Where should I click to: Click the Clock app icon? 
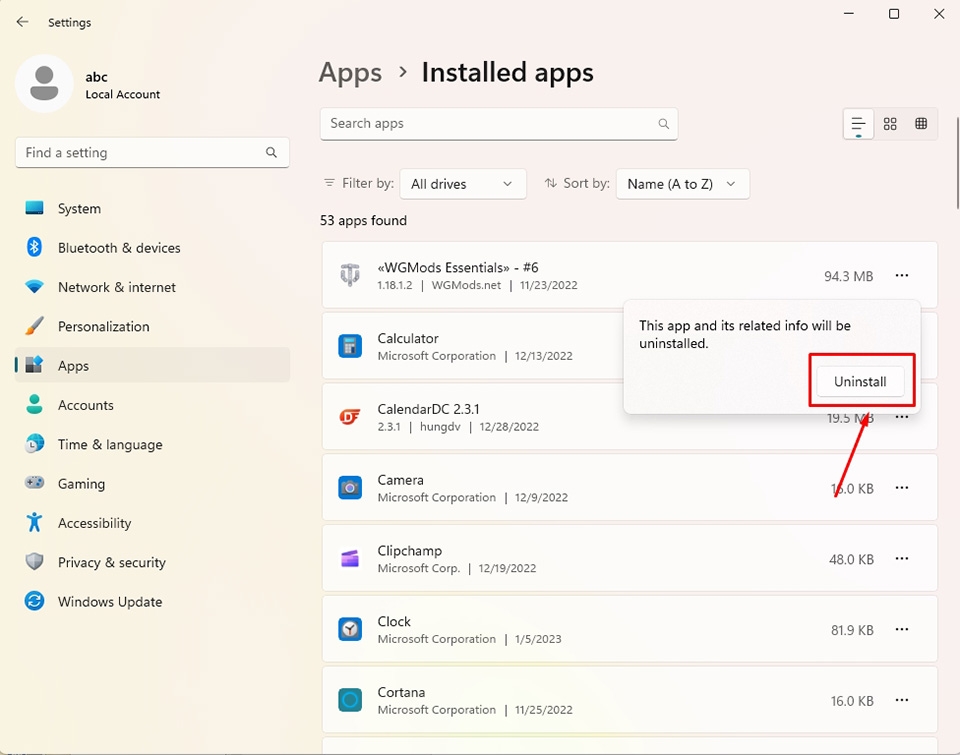click(x=350, y=629)
